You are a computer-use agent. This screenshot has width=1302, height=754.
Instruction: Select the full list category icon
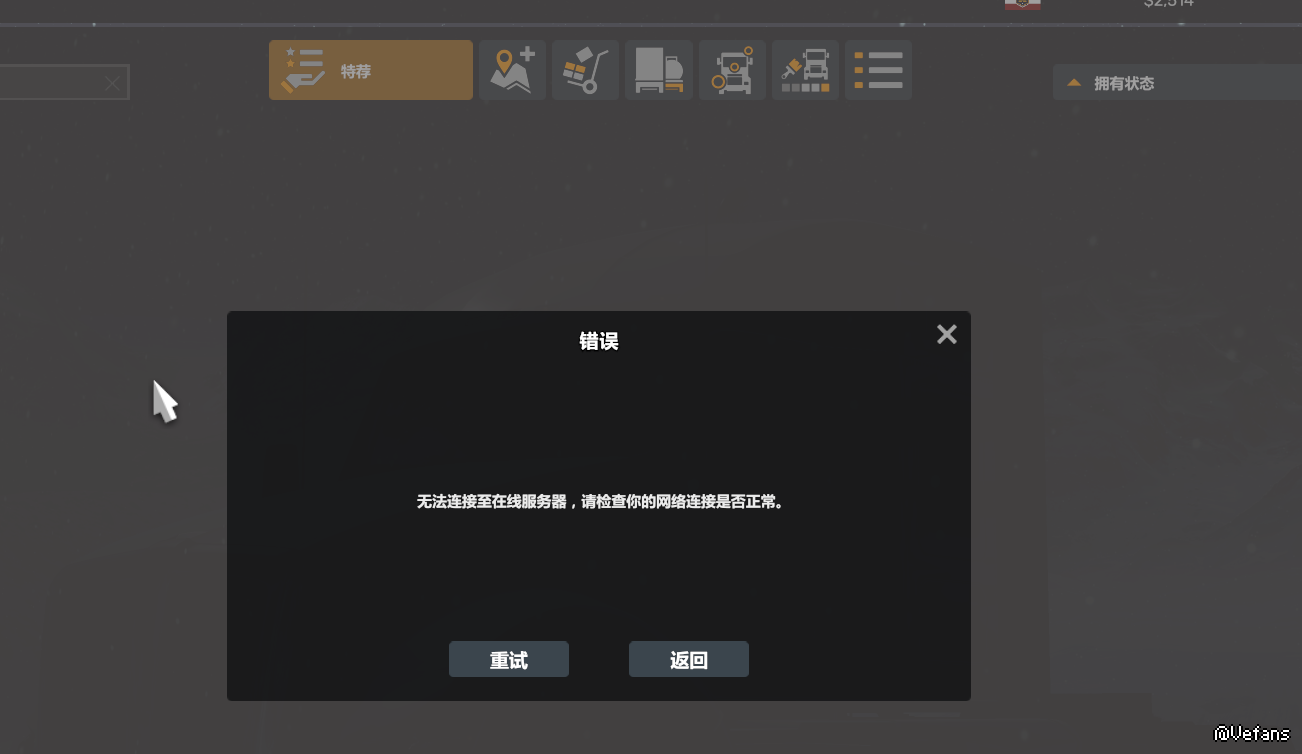click(x=878, y=70)
